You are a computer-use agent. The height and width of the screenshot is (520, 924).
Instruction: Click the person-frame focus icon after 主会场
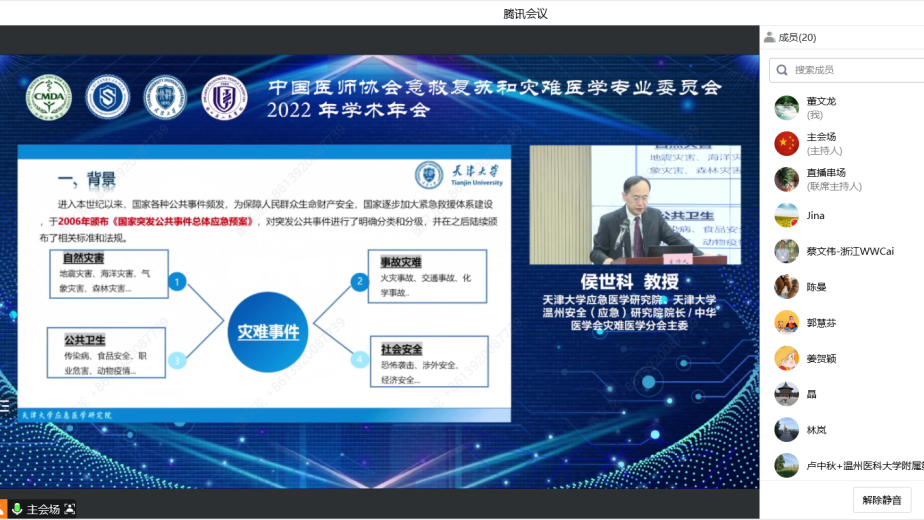pos(70,509)
